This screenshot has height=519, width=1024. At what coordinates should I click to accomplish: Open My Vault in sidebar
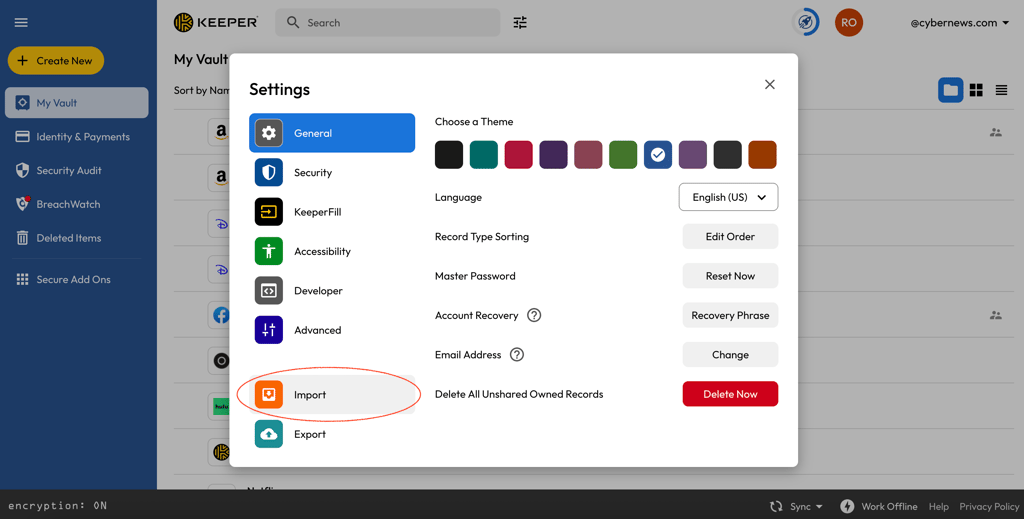[76, 103]
